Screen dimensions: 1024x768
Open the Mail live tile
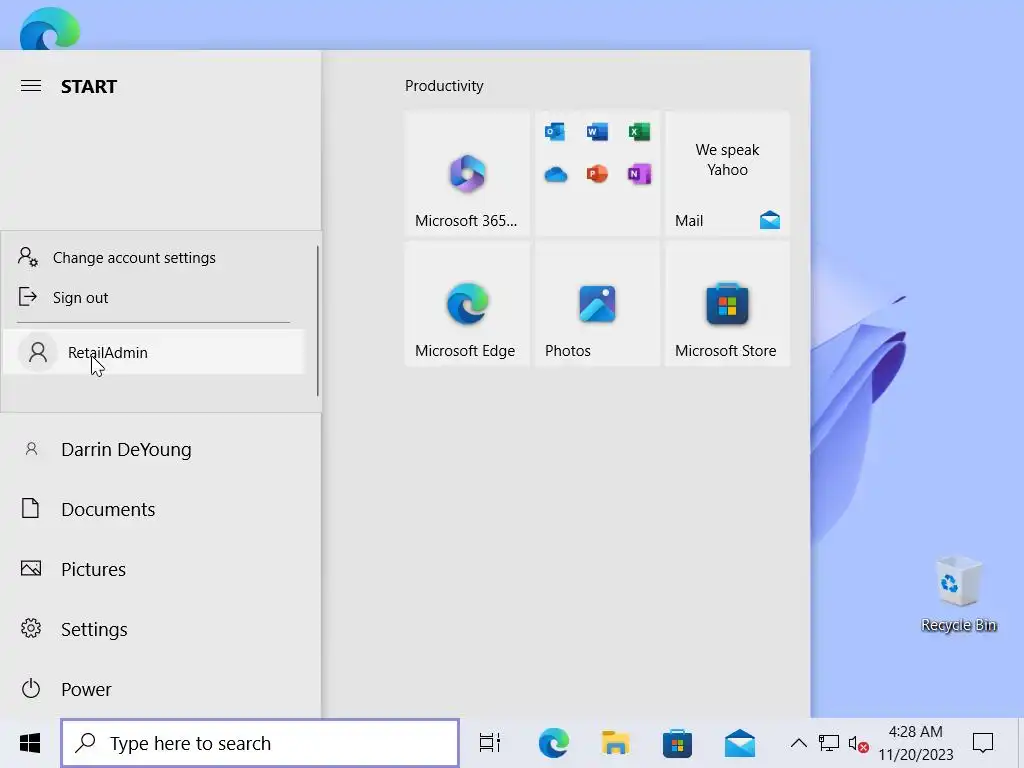pos(727,173)
